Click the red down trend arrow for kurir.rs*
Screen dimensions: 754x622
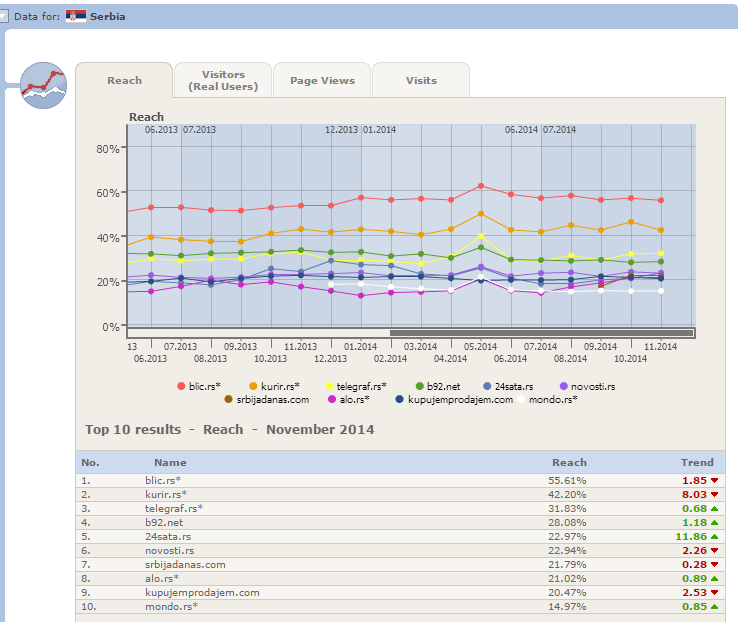point(715,495)
